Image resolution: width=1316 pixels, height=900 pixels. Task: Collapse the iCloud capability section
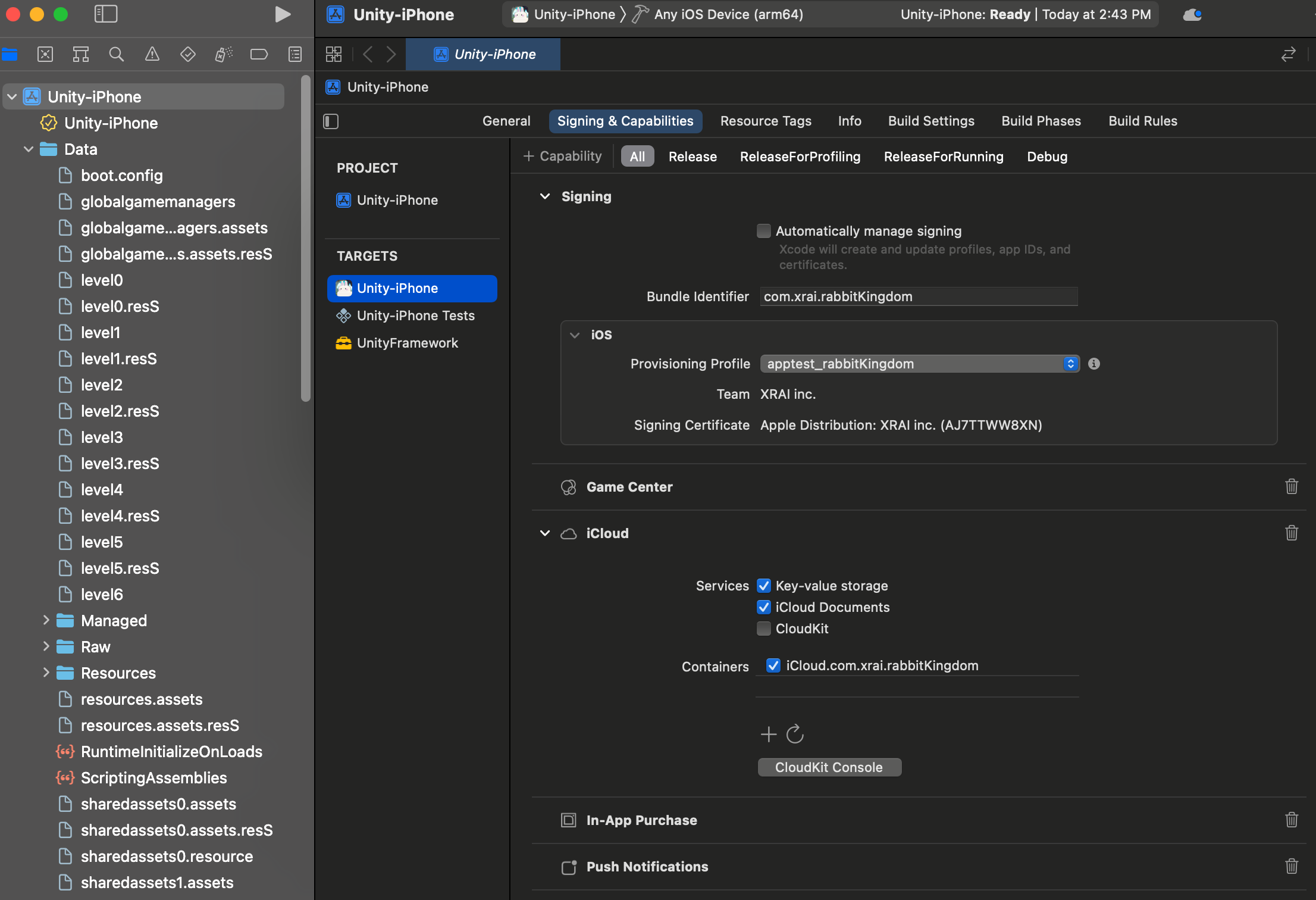pos(544,533)
